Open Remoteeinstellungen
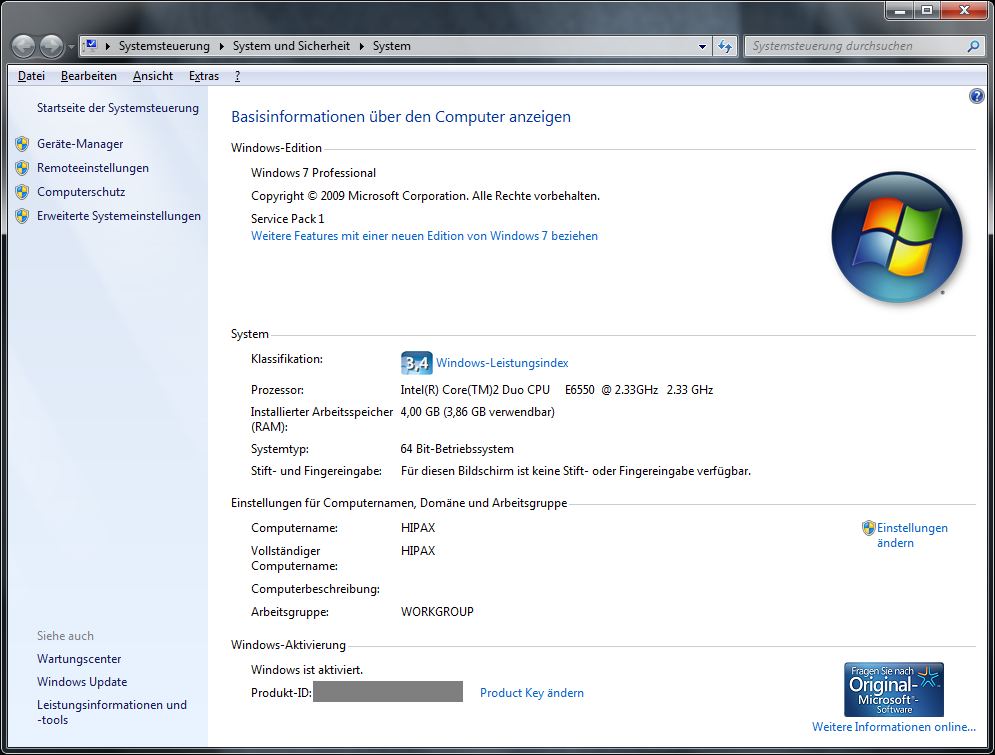This screenshot has width=995, height=755. [93, 168]
